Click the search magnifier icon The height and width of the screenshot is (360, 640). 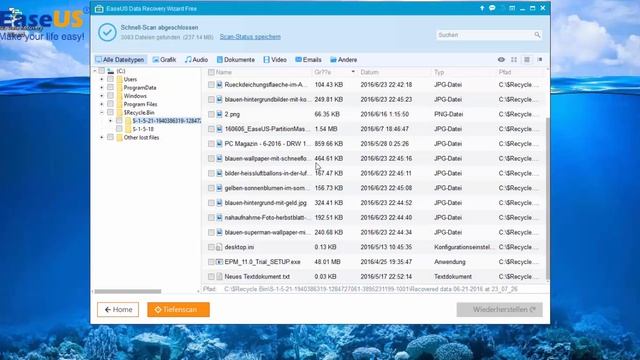pos(537,35)
